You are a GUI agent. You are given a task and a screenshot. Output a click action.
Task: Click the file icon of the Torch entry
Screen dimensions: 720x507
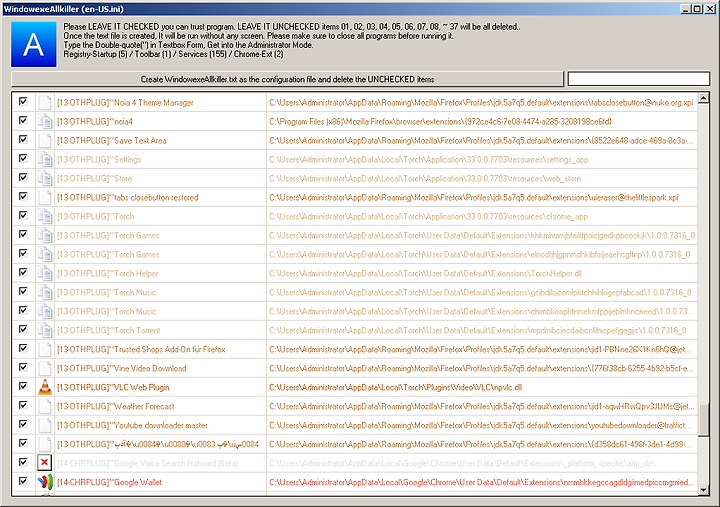pos(45,216)
